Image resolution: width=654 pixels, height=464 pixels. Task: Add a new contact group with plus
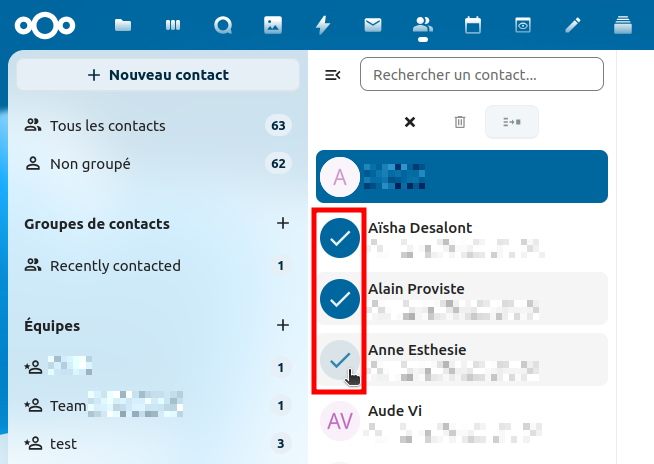[x=283, y=224]
